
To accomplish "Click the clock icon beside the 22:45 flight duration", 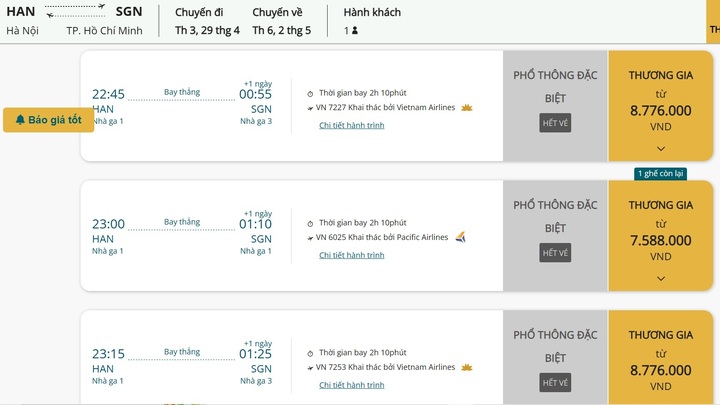I will 310,93.
